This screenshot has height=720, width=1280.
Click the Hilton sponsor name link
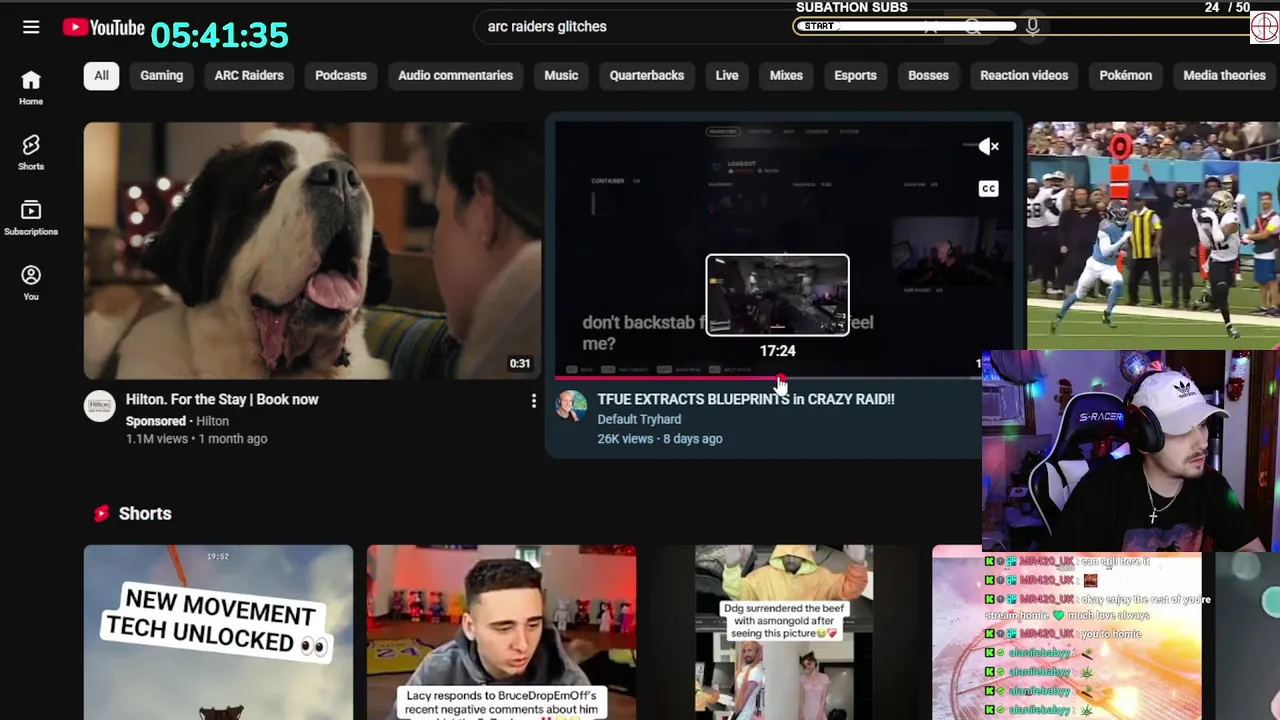click(212, 421)
